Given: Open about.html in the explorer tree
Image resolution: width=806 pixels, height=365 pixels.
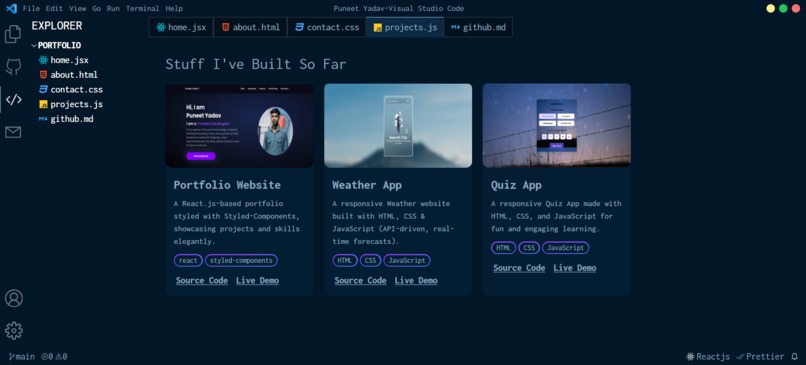Looking at the screenshot, I should (74, 75).
